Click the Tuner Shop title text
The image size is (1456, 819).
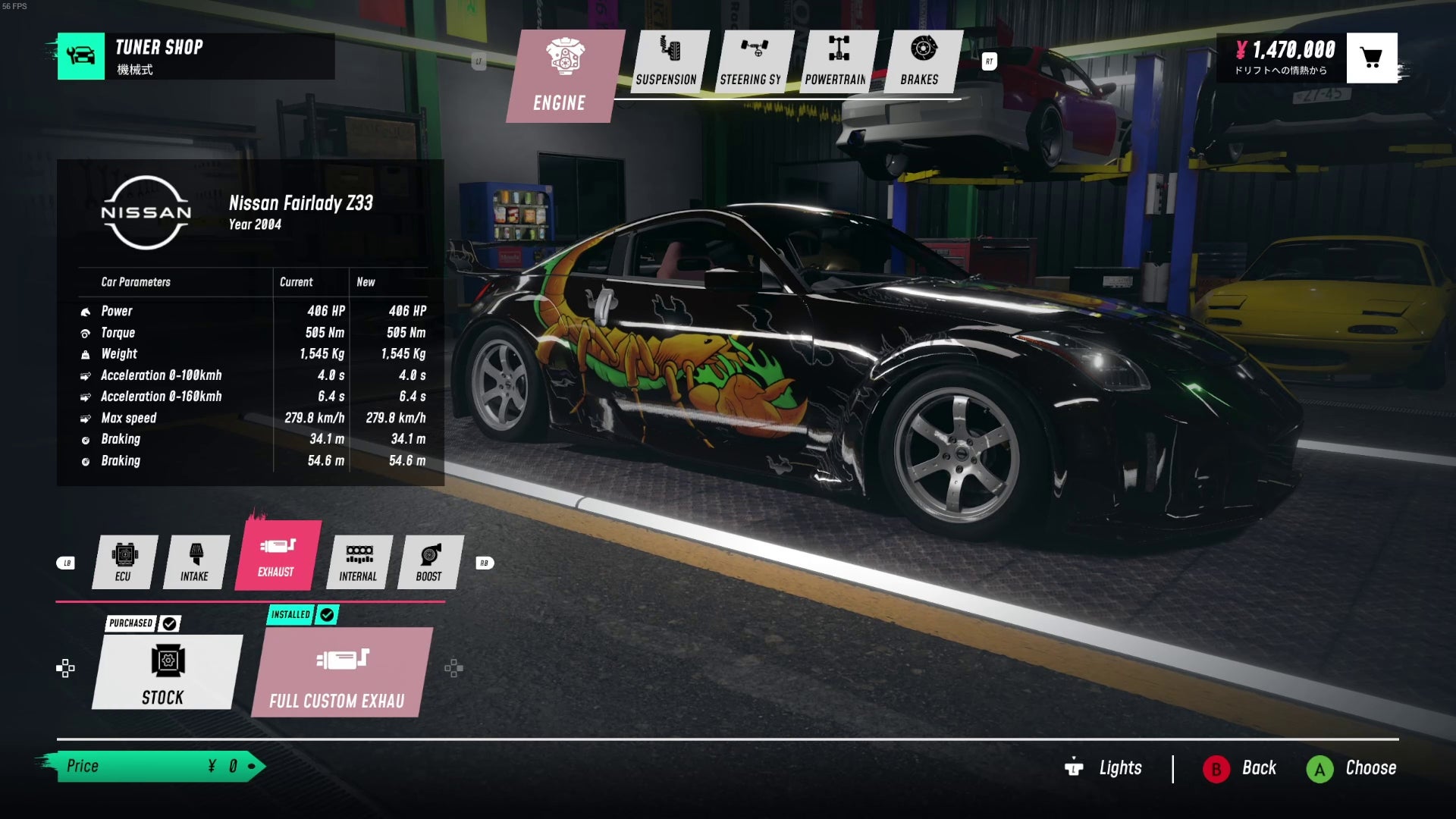[x=159, y=47]
